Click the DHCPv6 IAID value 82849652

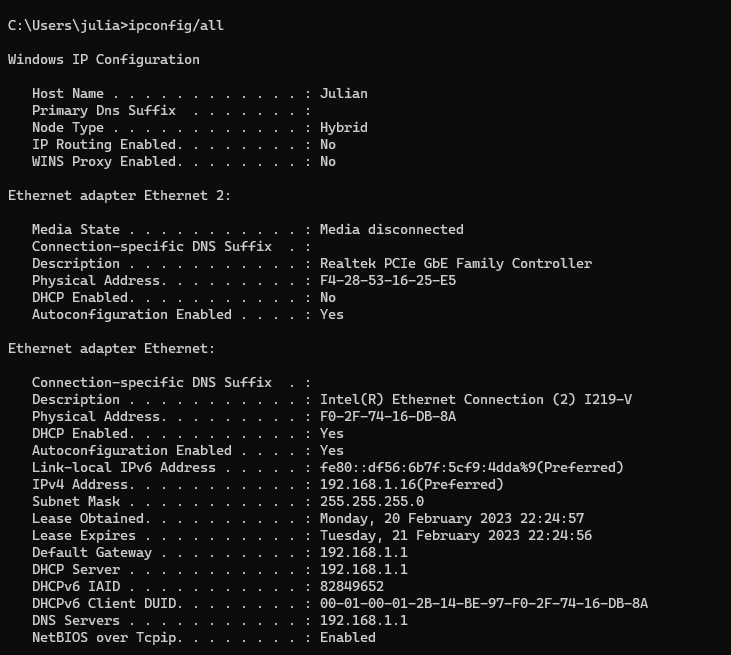click(x=351, y=586)
